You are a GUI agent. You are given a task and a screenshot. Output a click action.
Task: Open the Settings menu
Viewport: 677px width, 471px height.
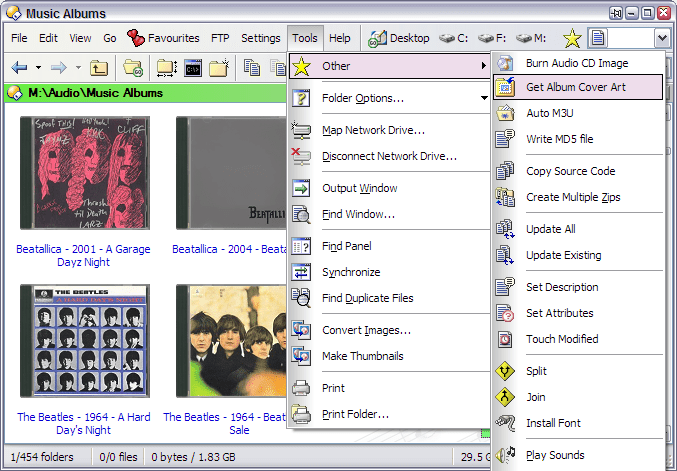[261, 38]
